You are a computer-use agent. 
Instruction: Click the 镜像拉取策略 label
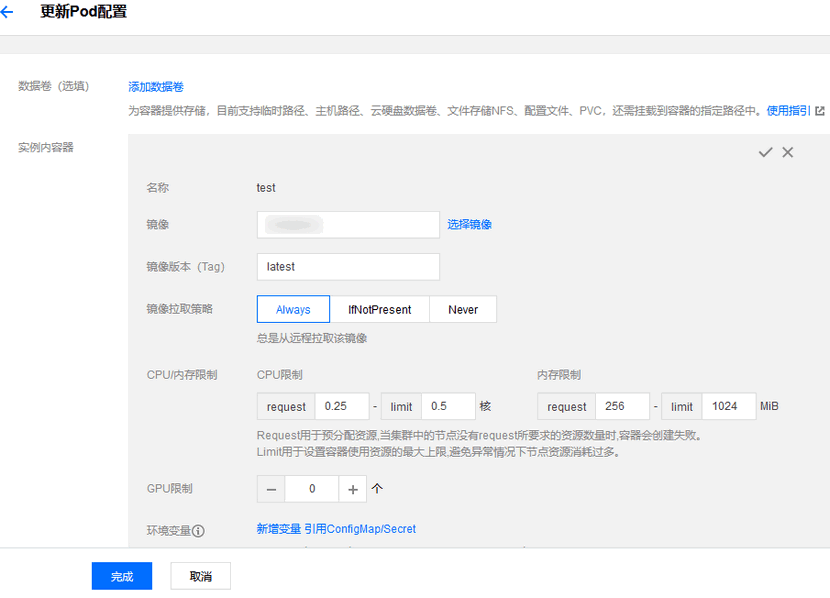[x=179, y=309]
